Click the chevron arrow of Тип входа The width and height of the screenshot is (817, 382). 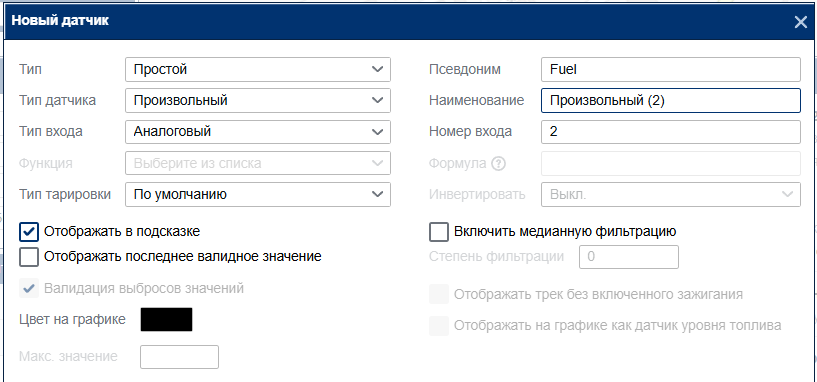[x=377, y=132]
